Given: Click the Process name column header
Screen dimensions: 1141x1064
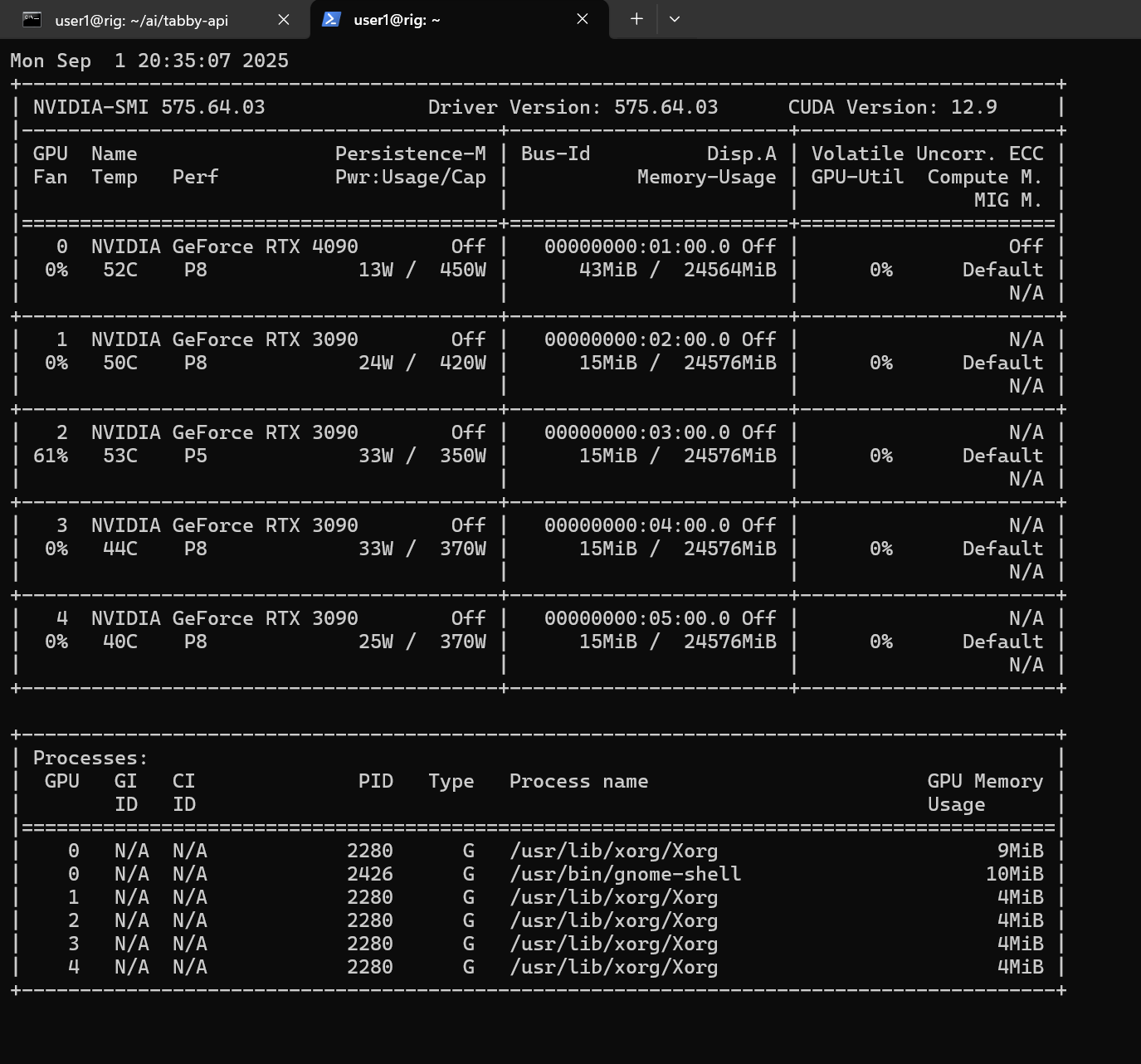Looking at the screenshot, I should (579, 781).
